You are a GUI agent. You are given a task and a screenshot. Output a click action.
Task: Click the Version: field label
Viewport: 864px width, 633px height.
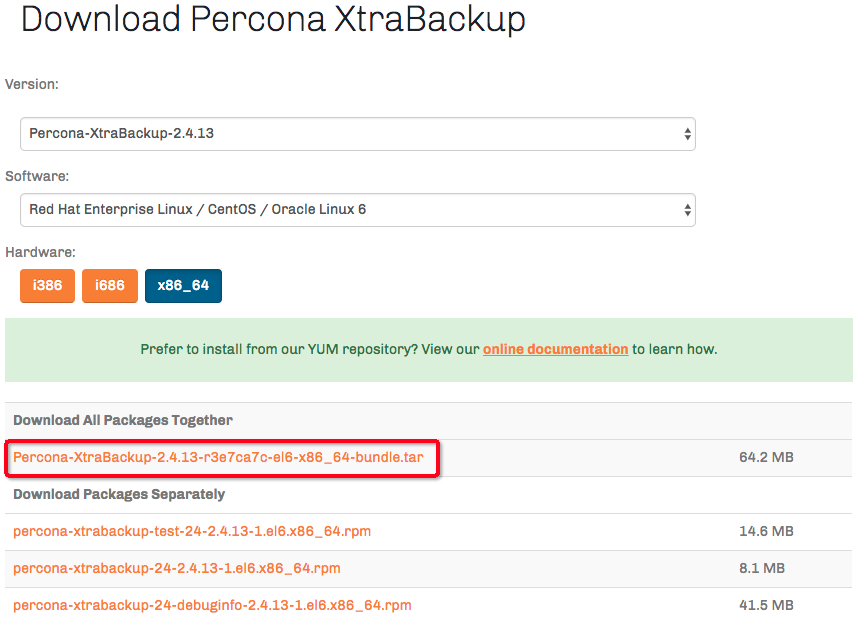click(x=32, y=85)
